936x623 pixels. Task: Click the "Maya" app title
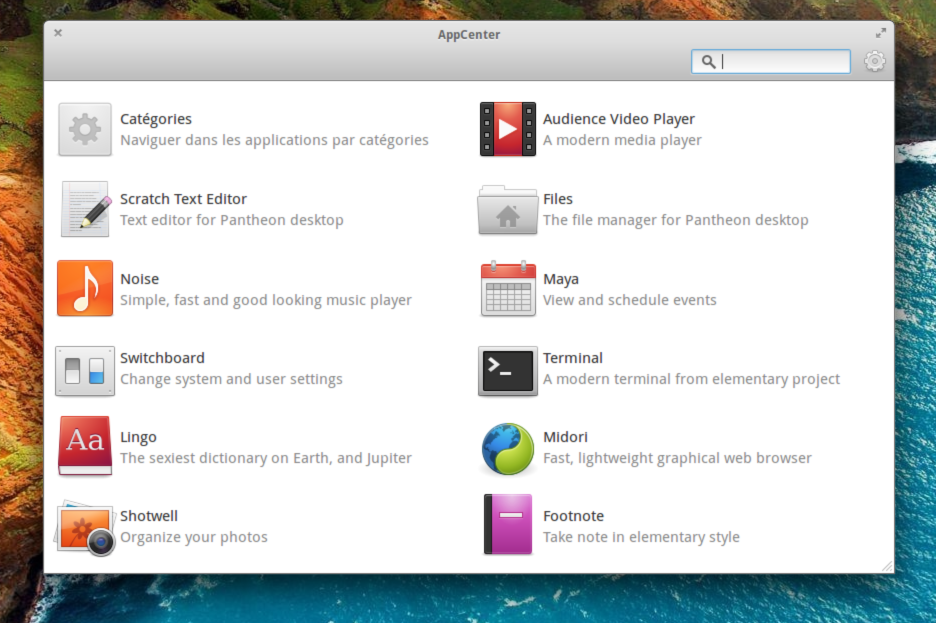(561, 279)
